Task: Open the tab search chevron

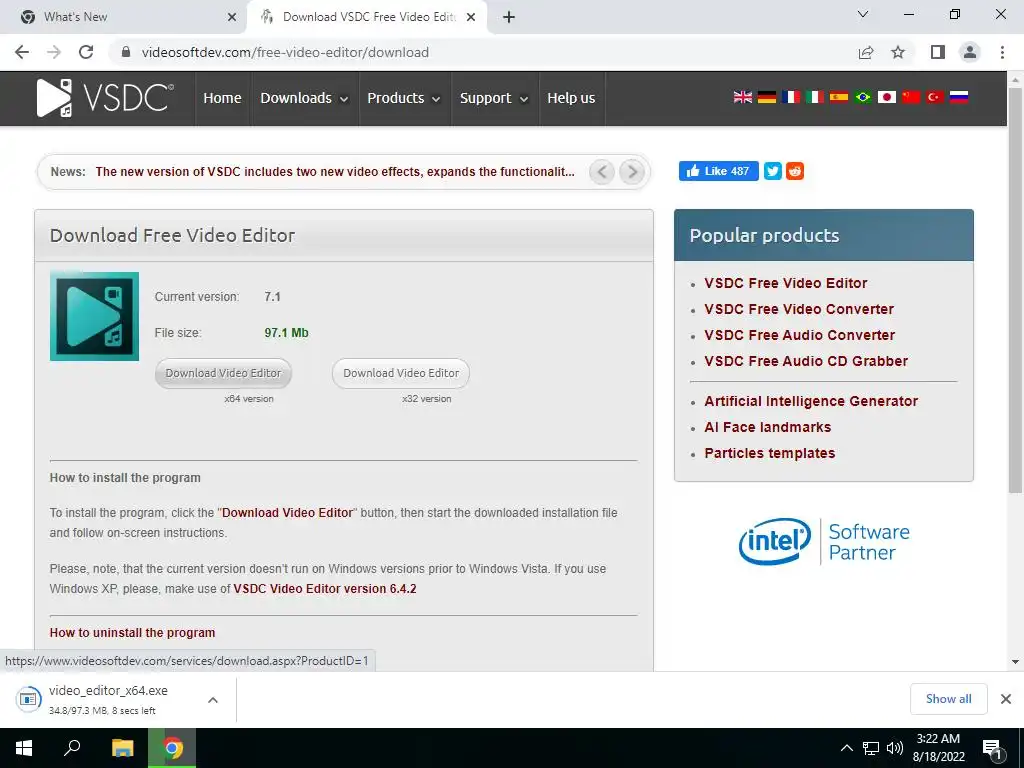Action: coord(863,14)
